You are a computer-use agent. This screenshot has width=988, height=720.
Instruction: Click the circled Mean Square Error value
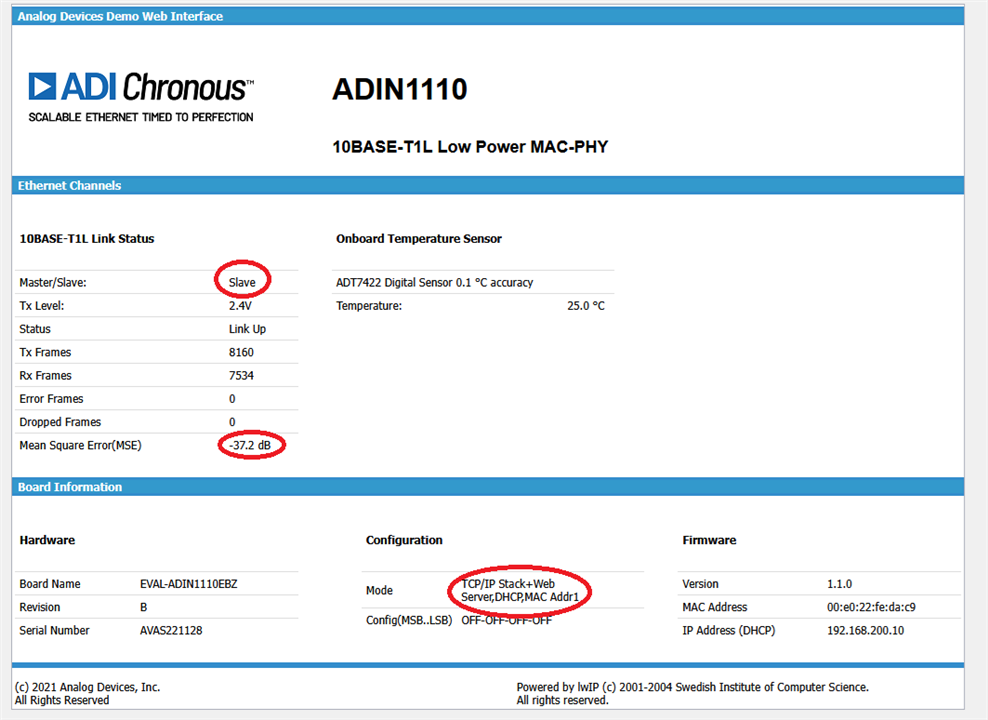pos(250,445)
